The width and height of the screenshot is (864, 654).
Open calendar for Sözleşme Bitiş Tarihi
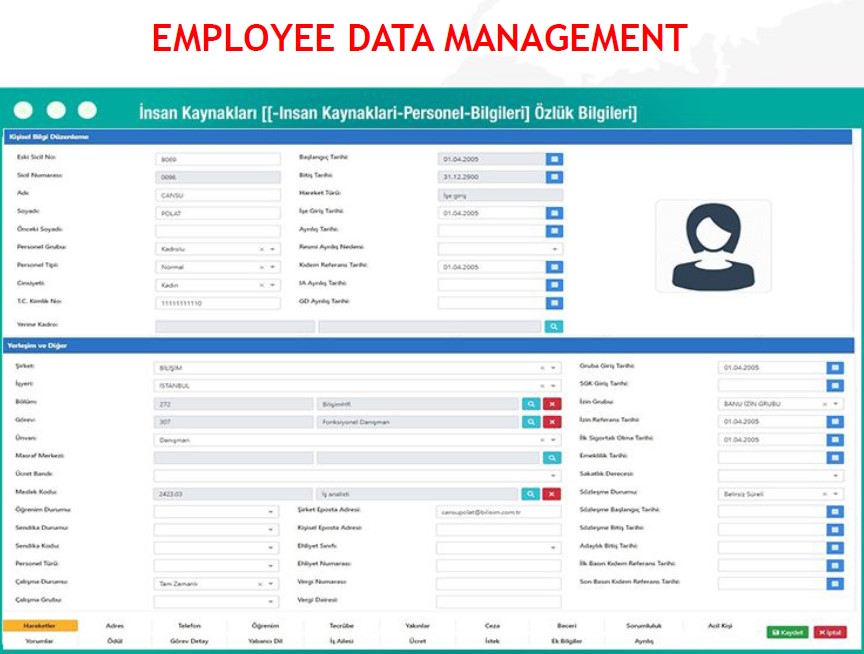coord(835,530)
